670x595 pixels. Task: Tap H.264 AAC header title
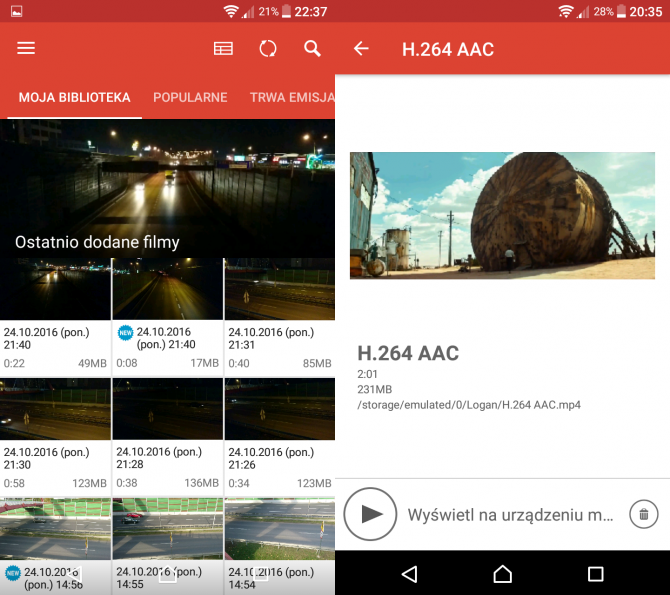pos(448,49)
